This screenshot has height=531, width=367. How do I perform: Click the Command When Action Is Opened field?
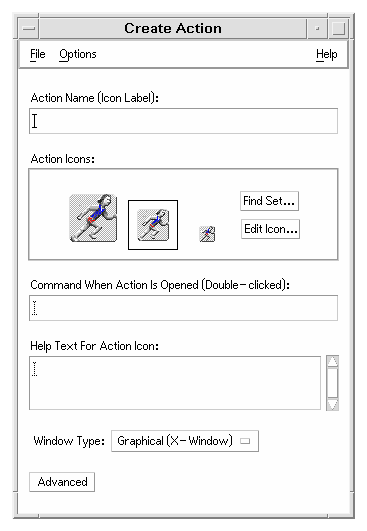184,308
